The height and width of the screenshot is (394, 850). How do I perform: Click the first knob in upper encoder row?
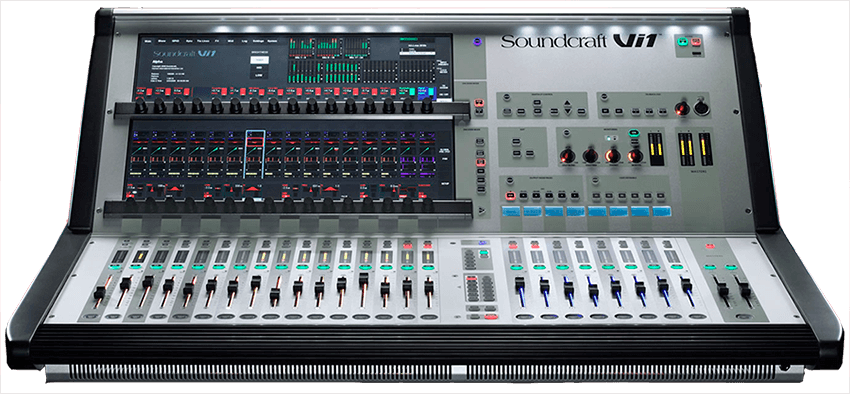click(x=140, y=106)
